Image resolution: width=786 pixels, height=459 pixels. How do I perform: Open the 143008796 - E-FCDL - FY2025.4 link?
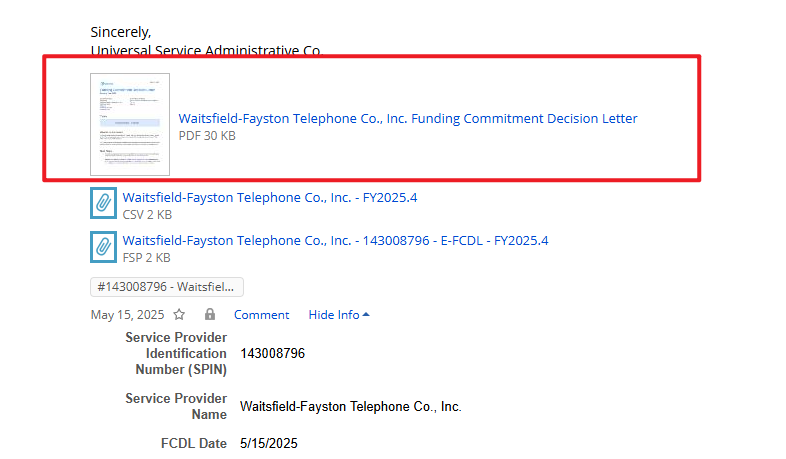click(x=335, y=240)
